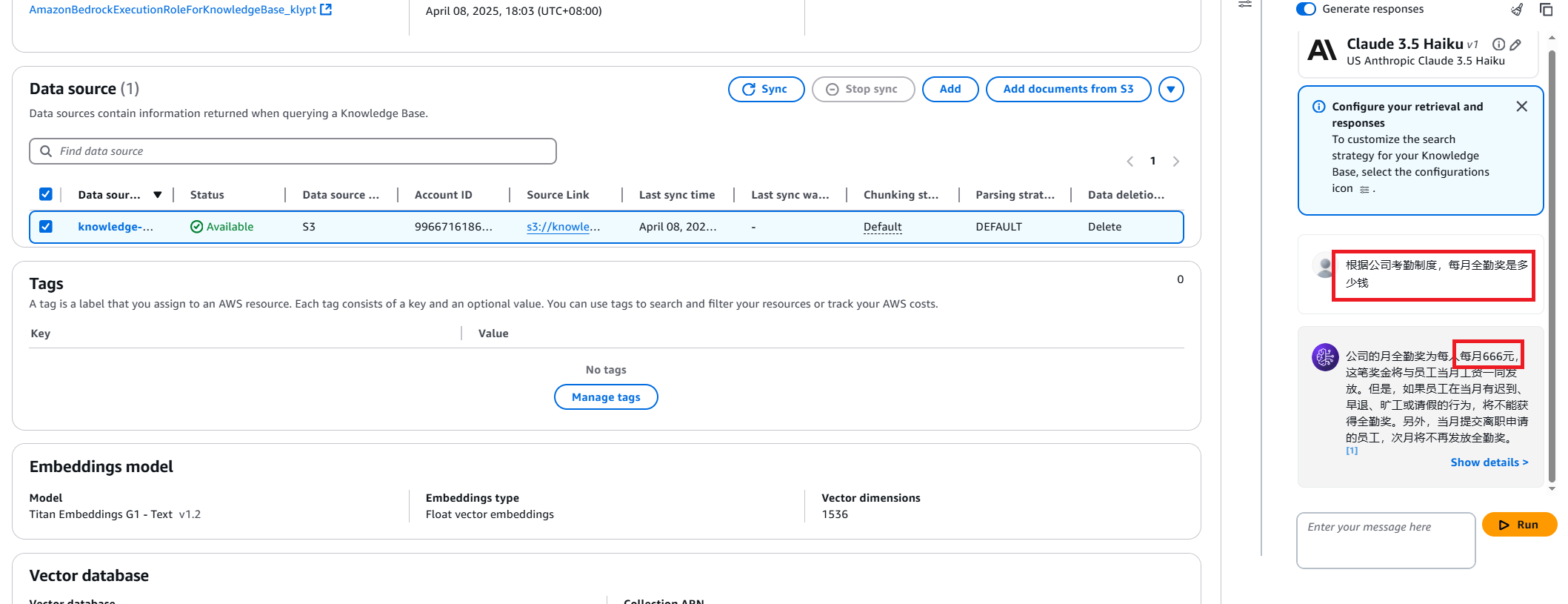This screenshot has height=604, width=1568.
Task: Click Show details on the response
Action: [x=1489, y=462]
